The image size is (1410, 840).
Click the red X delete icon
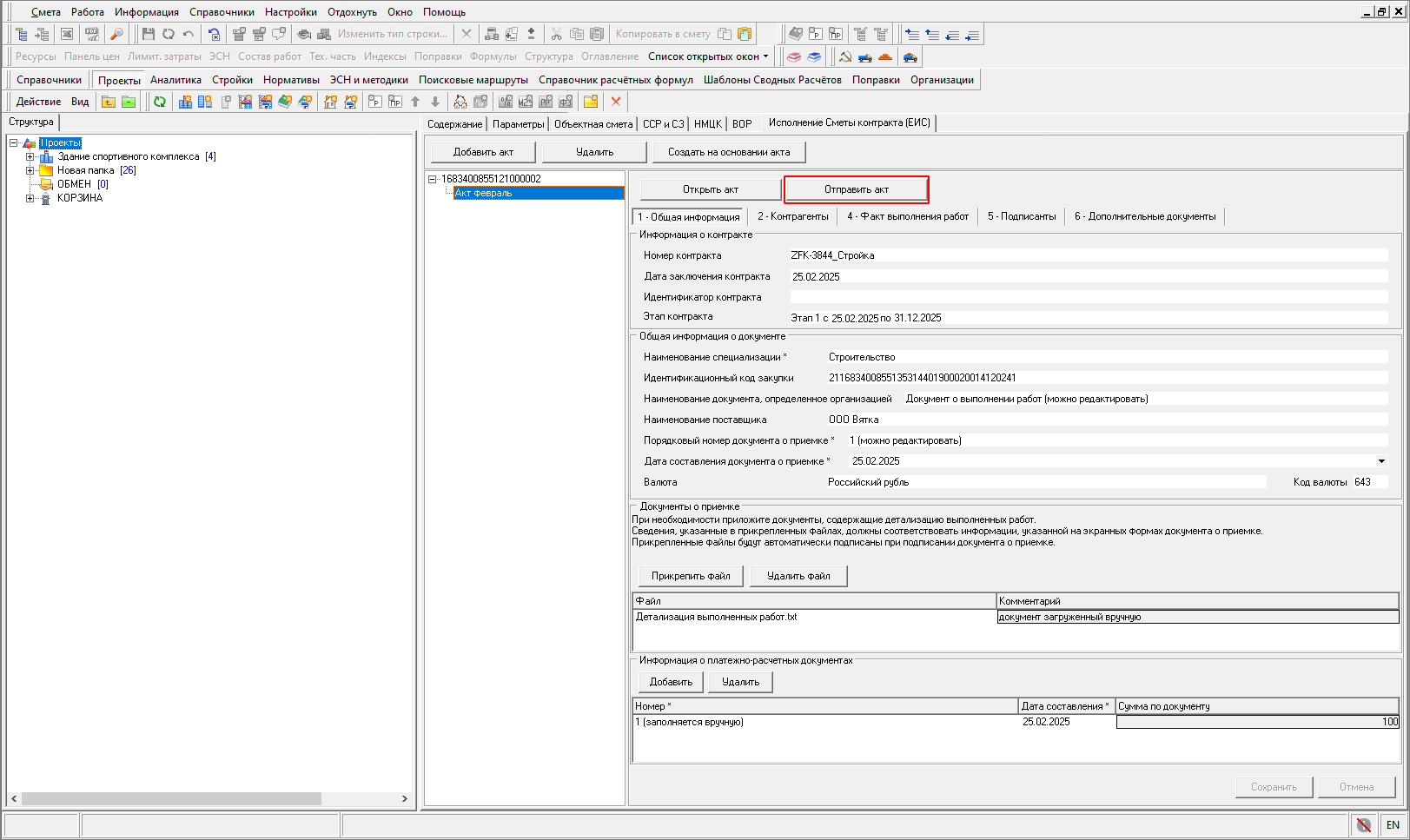coord(616,102)
